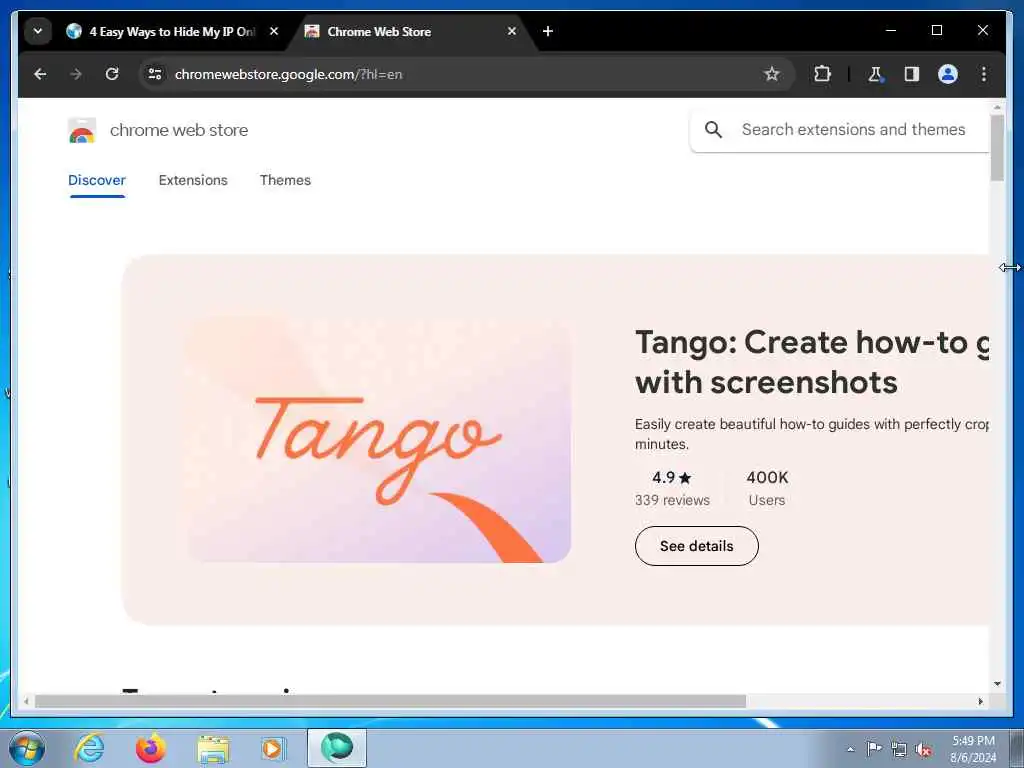Maximize the Chrome window
The width and height of the screenshot is (1024, 768).
click(x=936, y=31)
